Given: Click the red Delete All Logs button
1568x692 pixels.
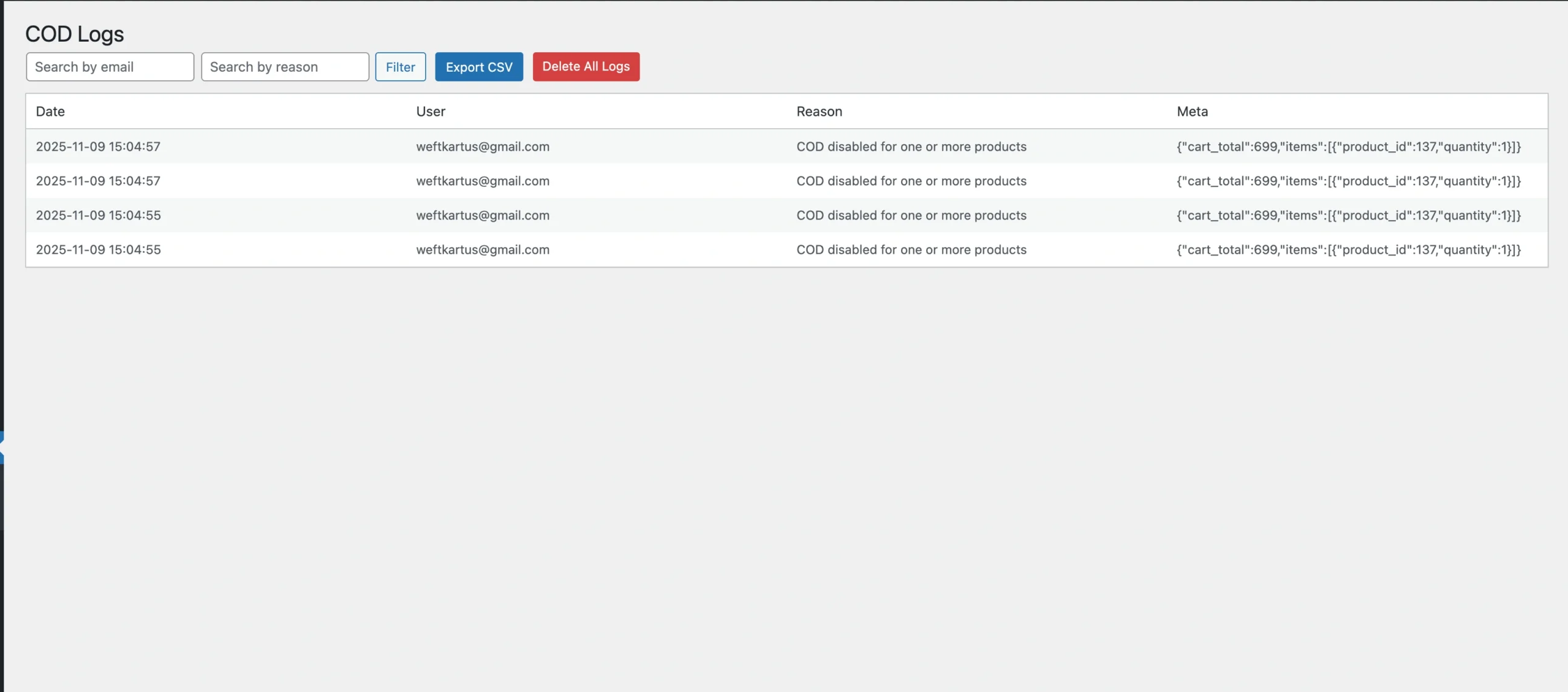Looking at the screenshot, I should click(586, 67).
